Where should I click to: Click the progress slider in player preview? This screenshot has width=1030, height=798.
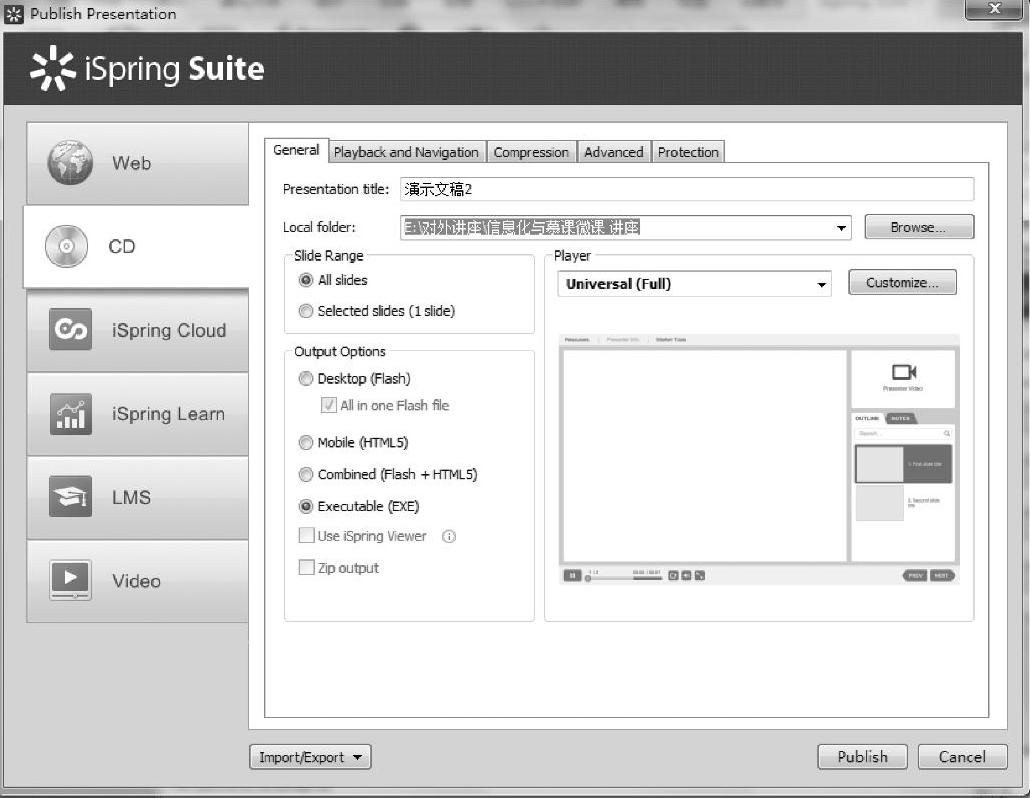pyautogui.click(x=623, y=579)
